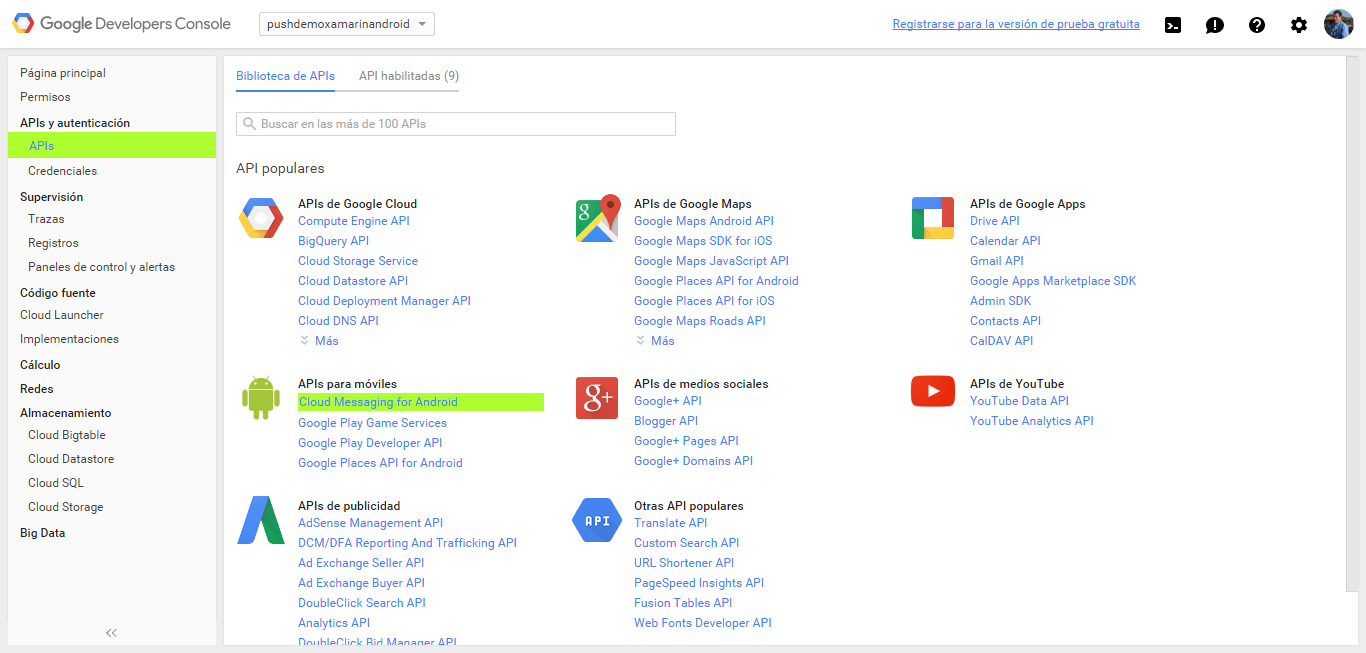Open the Cloud Shell terminal icon
This screenshot has width=1366, height=653.
(x=1173, y=25)
